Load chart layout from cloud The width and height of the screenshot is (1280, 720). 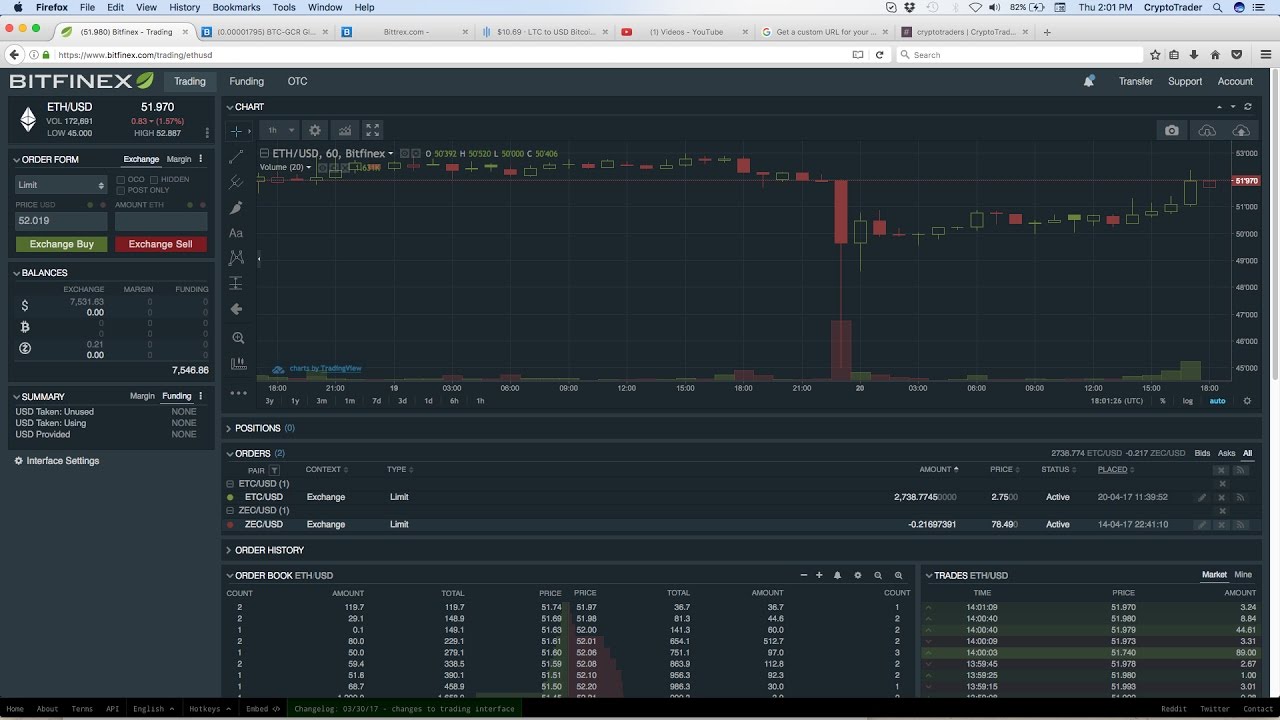(1207, 130)
